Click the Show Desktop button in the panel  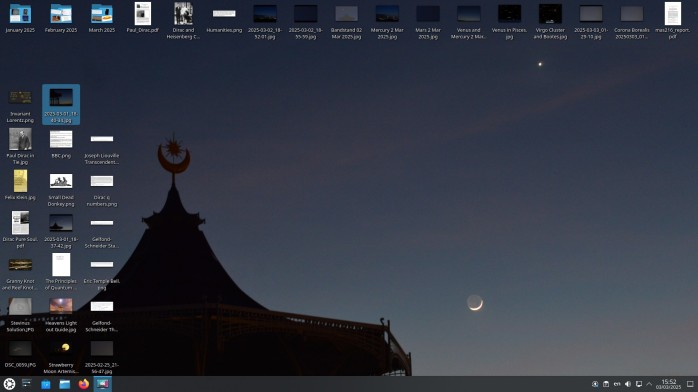click(690, 384)
